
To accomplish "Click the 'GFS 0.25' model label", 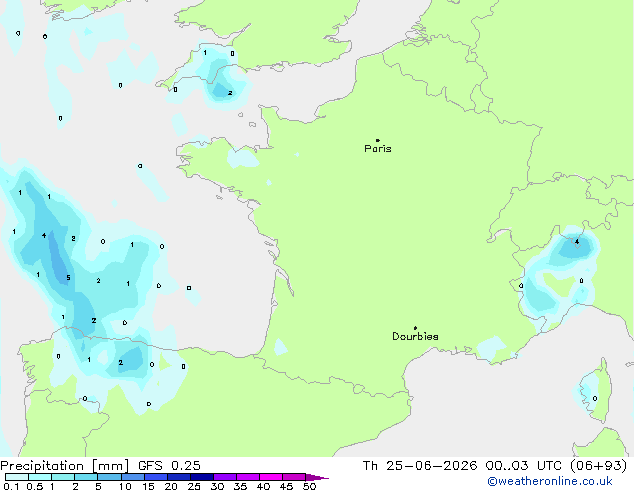I will (x=169, y=466).
